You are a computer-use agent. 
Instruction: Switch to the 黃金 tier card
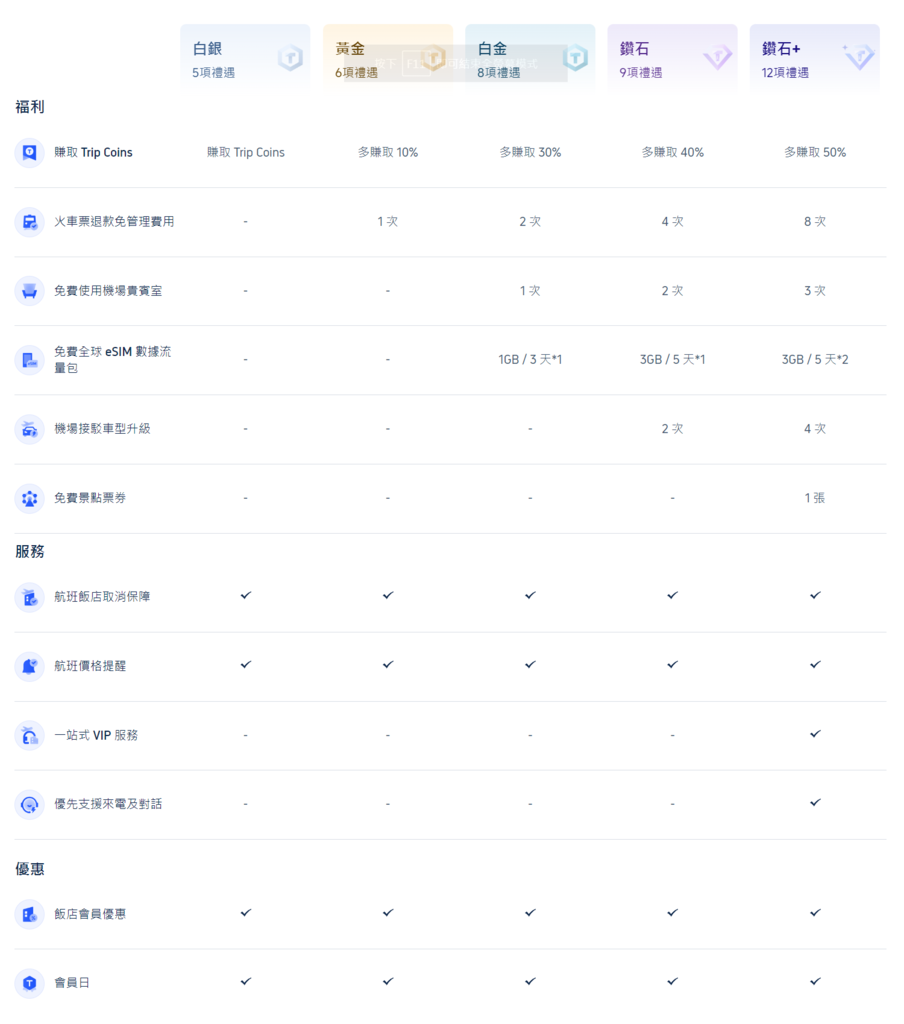tap(388, 57)
